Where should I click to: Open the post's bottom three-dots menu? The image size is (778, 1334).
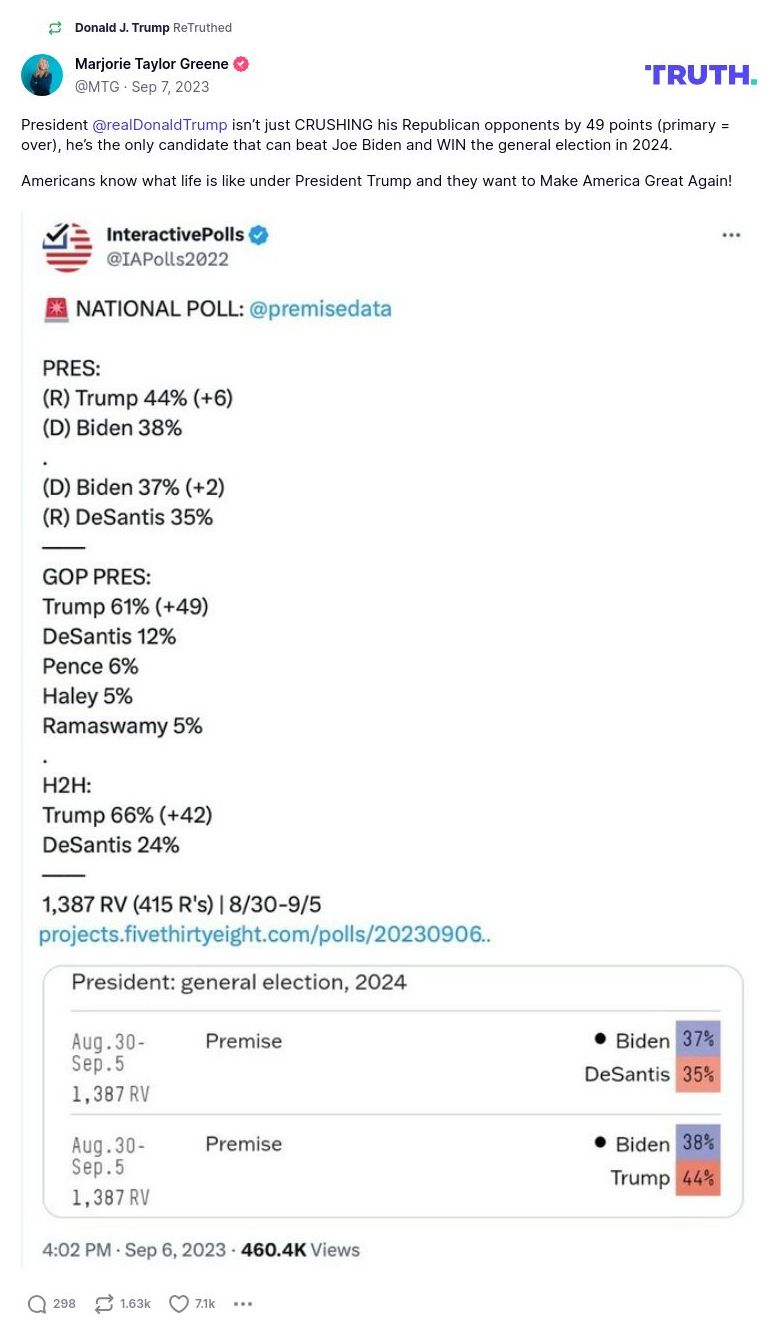tap(243, 1304)
